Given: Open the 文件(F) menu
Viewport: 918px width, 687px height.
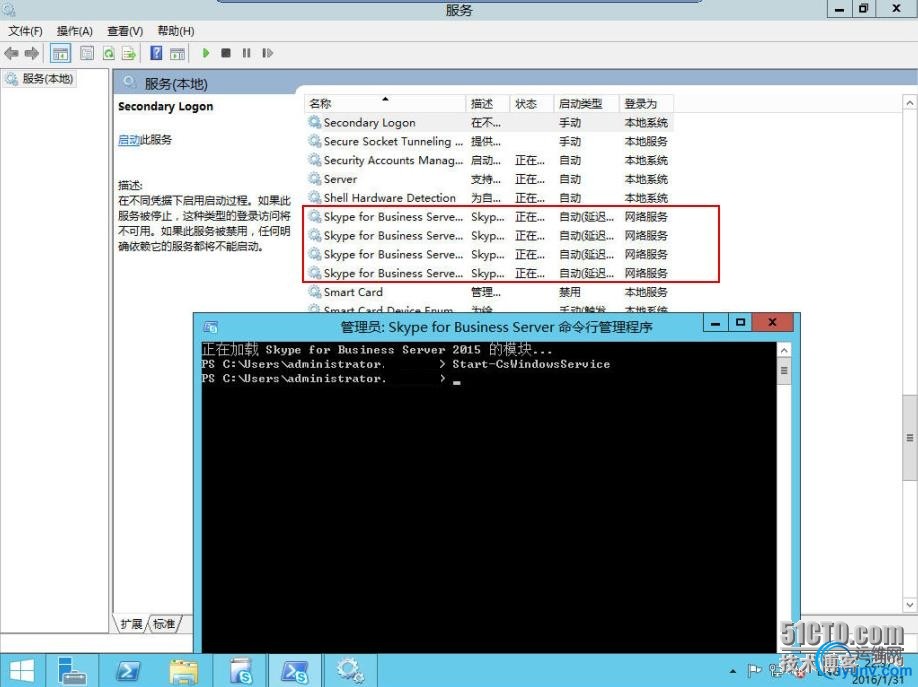Looking at the screenshot, I should (25, 31).
